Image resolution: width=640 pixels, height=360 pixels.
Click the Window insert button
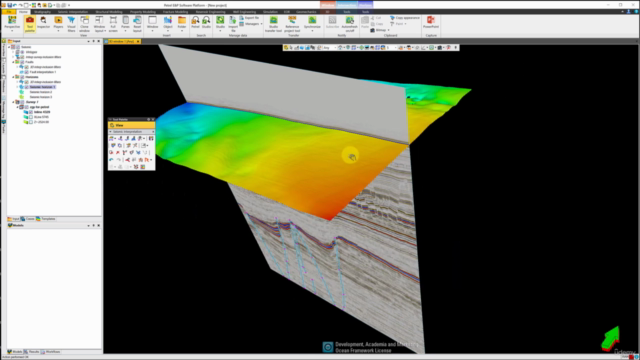[152, 24]
